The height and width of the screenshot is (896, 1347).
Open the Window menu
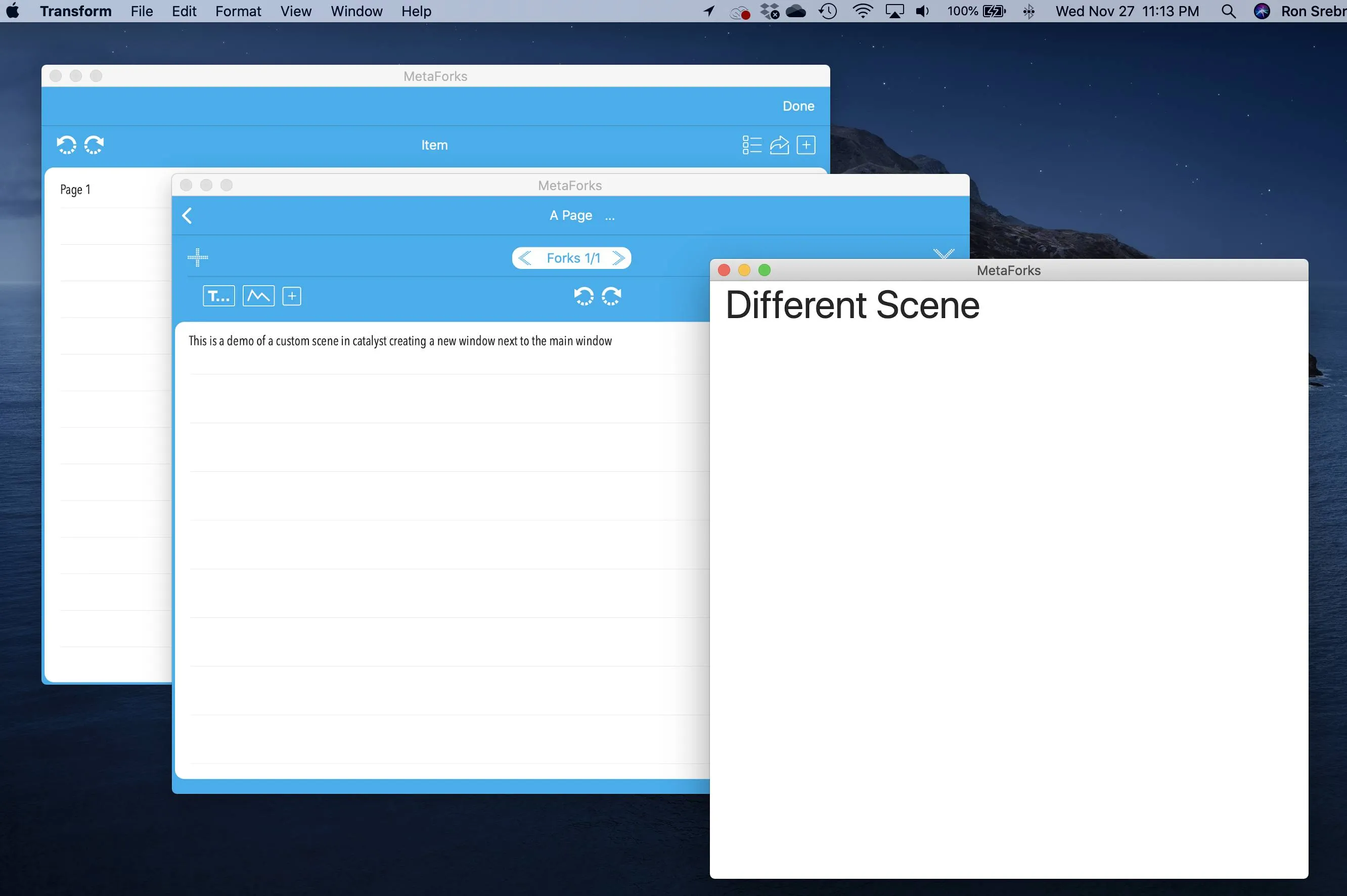click(356, 12)
